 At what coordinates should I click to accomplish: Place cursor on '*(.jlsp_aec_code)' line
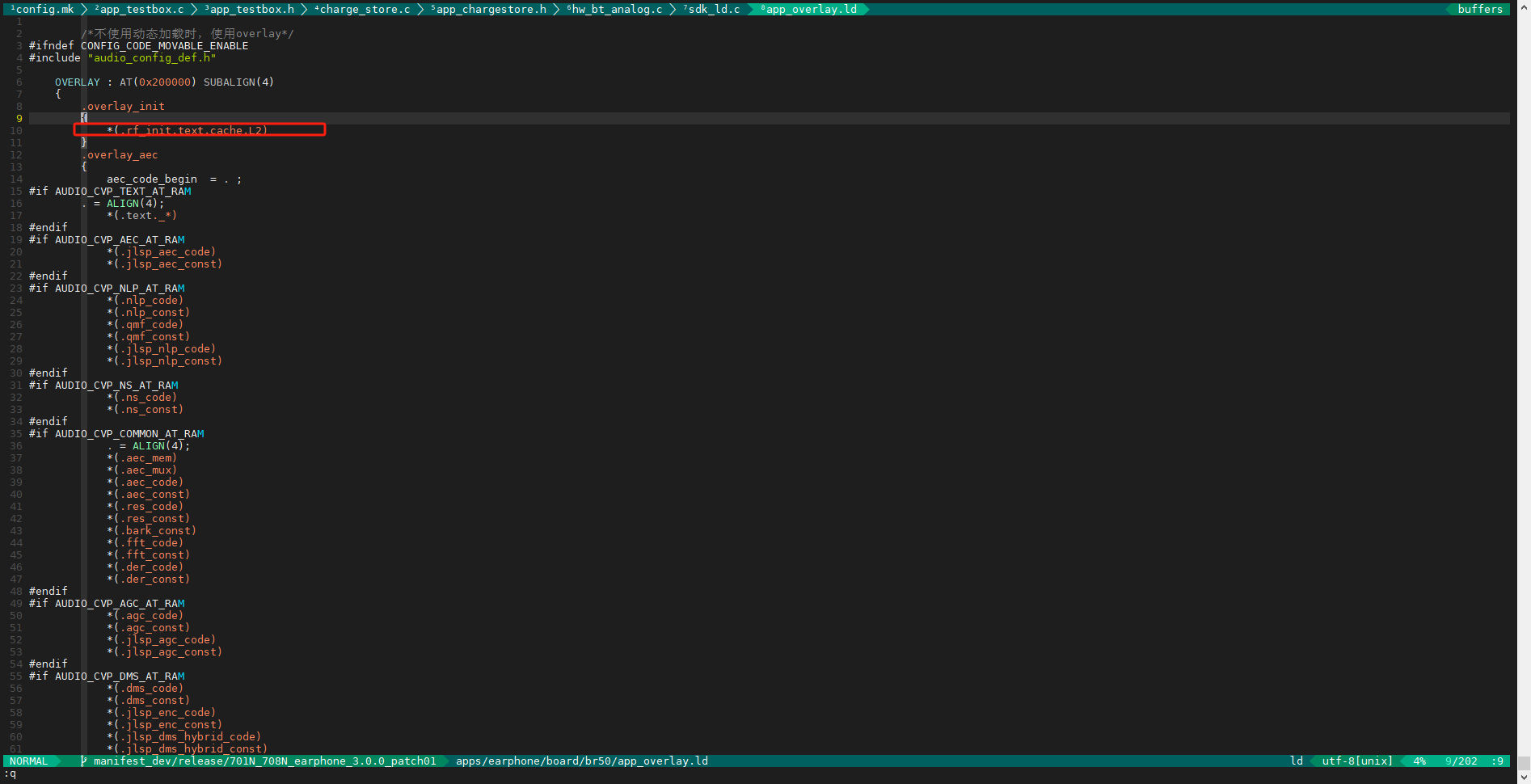point(162,252)
